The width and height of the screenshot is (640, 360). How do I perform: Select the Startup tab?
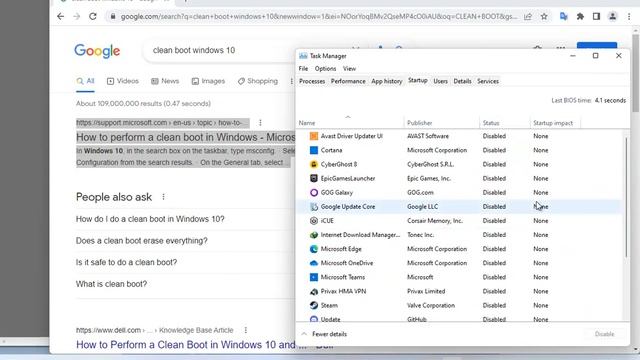[418, 81]
